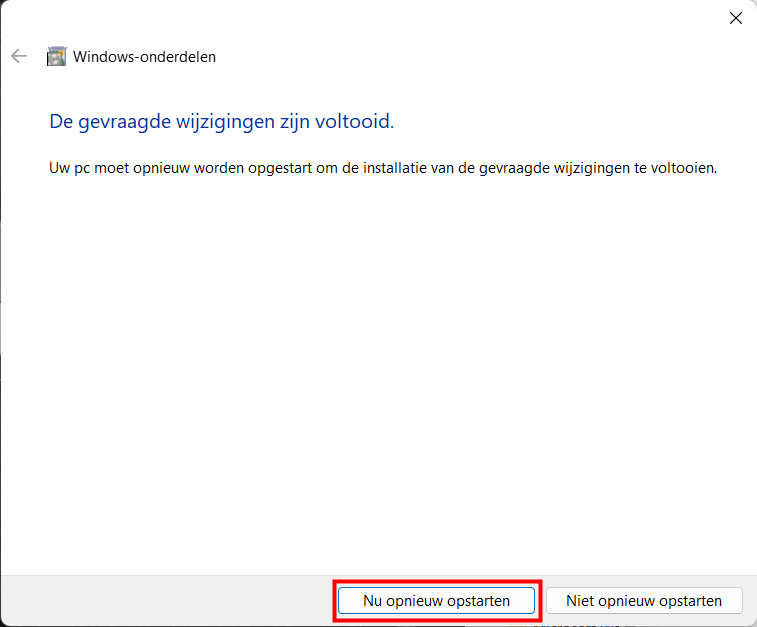Confirm the reboot with the highlighted button
757x627 pixels.
436,601
